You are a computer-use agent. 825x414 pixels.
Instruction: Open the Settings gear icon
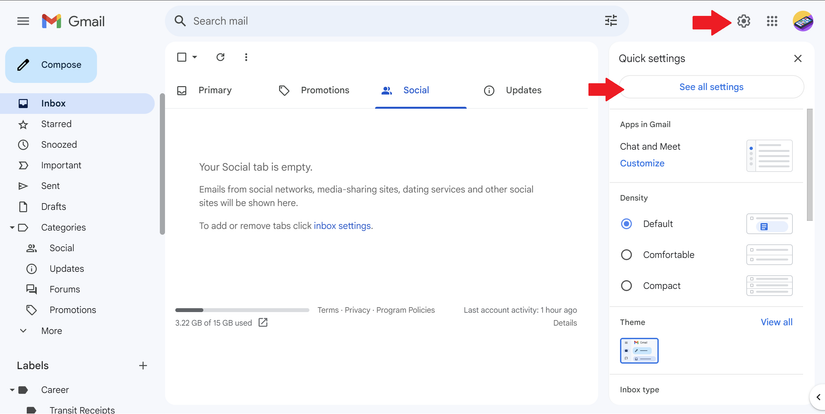tap(743, 21)
